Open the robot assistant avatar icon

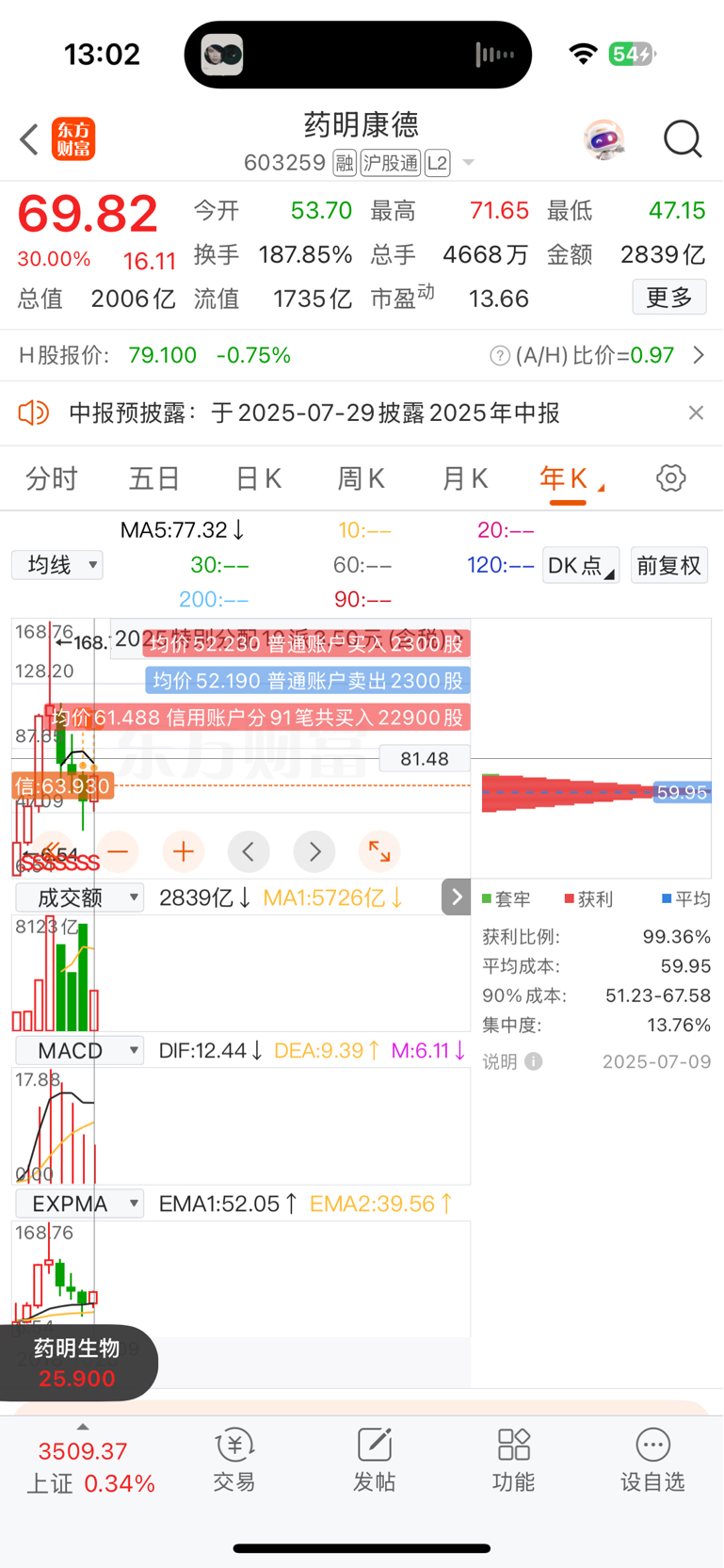[x=603, y=139]
